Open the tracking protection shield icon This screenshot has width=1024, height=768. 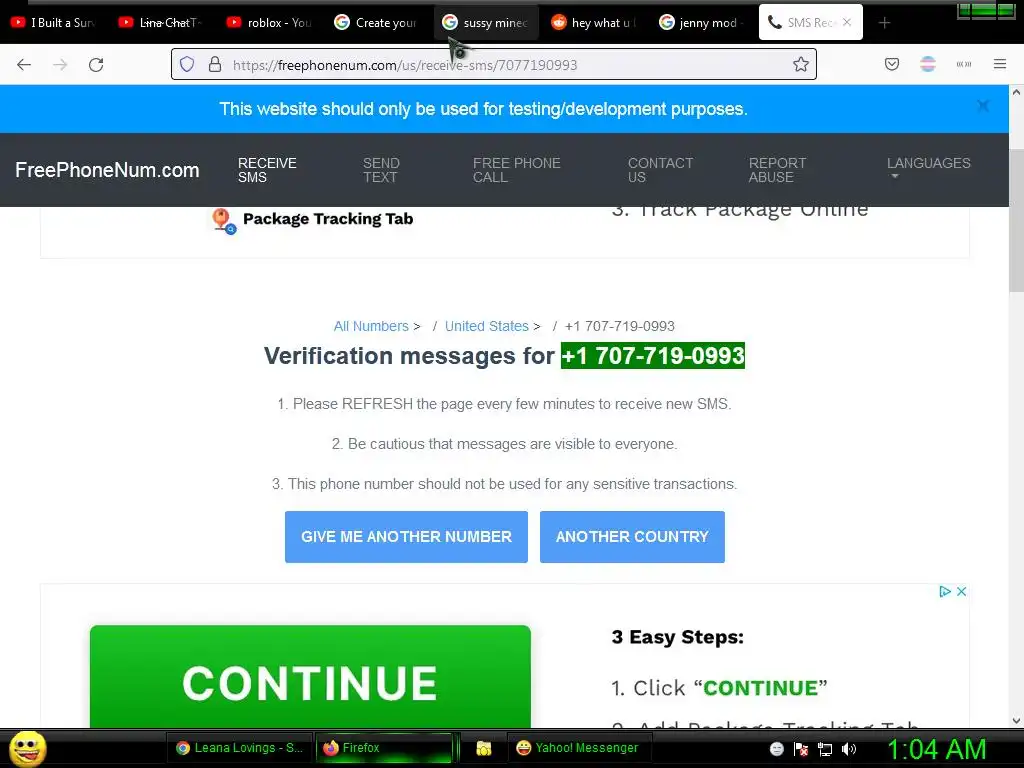[187, 64]
